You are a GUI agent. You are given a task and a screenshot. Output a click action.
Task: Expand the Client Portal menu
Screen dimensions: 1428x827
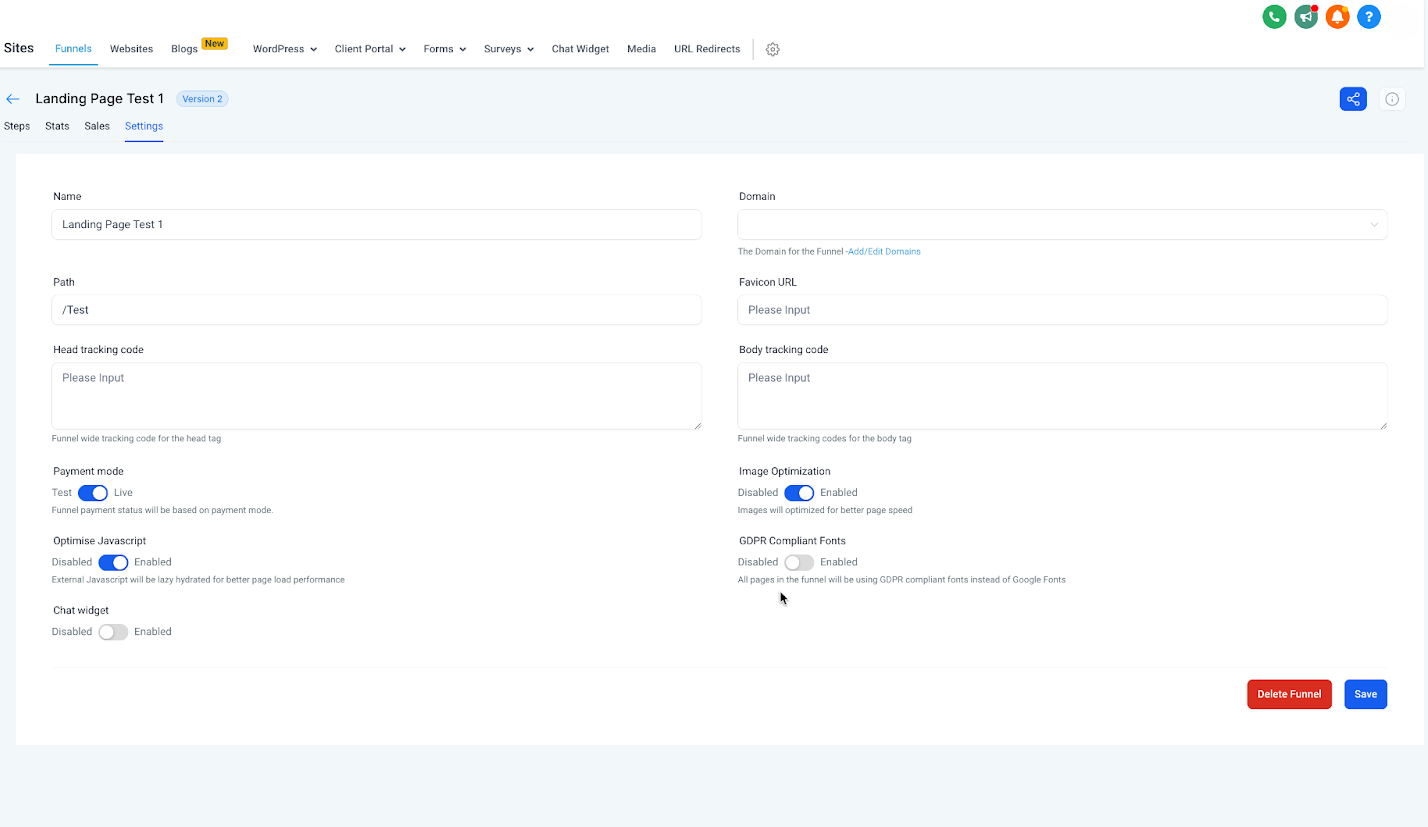point(370,49)
